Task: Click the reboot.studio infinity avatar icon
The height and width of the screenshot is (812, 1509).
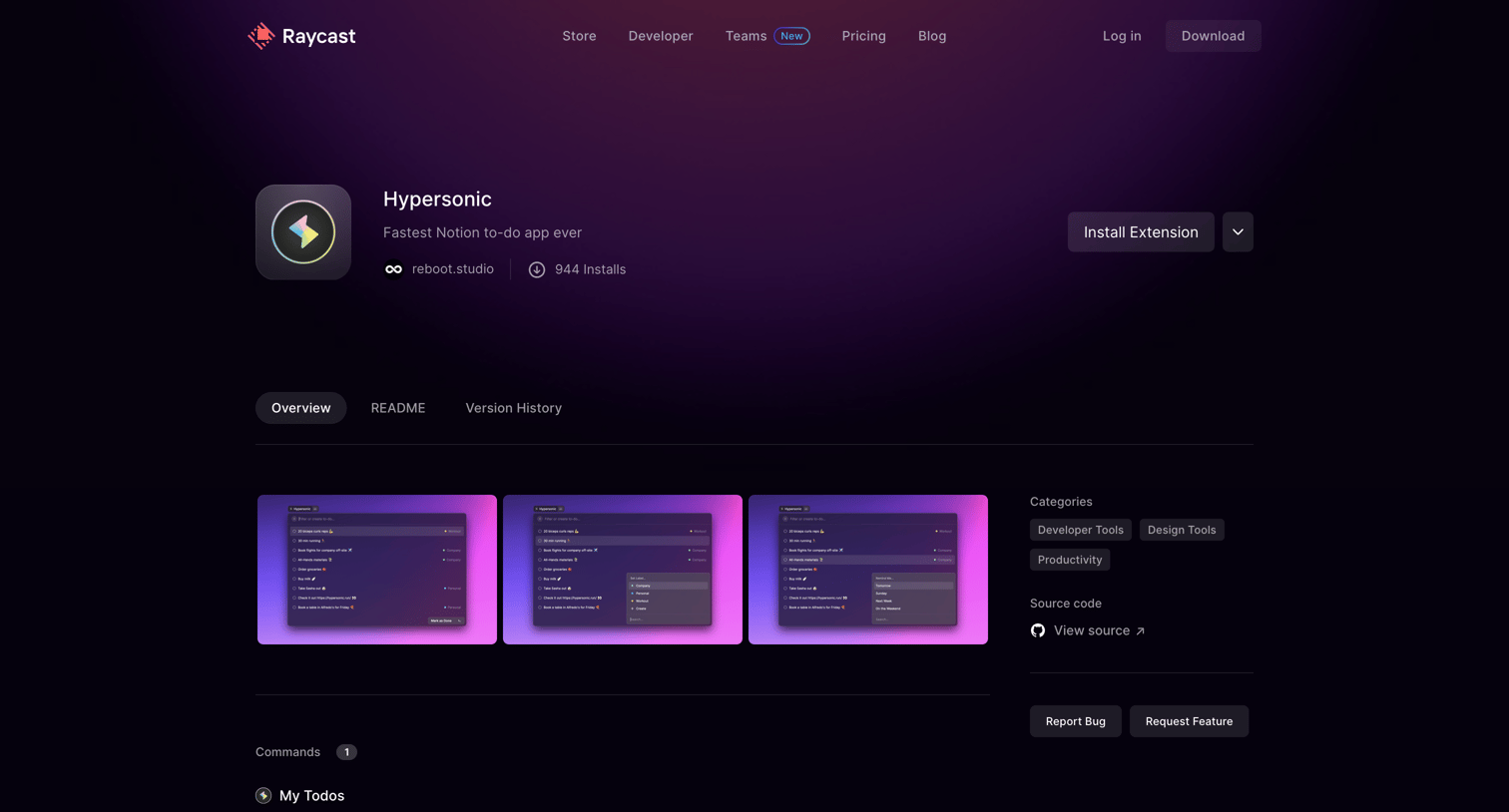Action: pyautogui.click(x=394, y=269)
